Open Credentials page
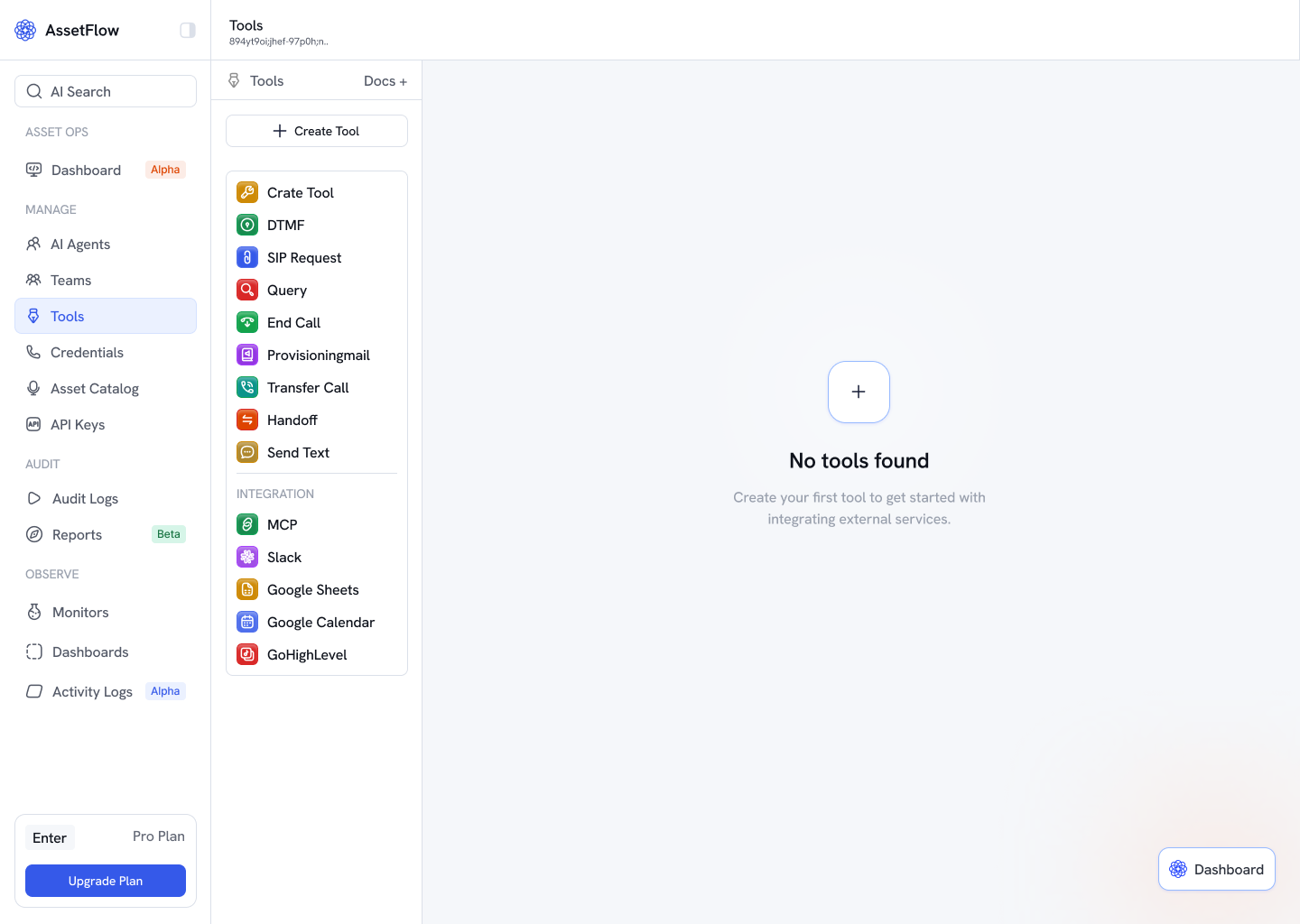 [106, 352]
